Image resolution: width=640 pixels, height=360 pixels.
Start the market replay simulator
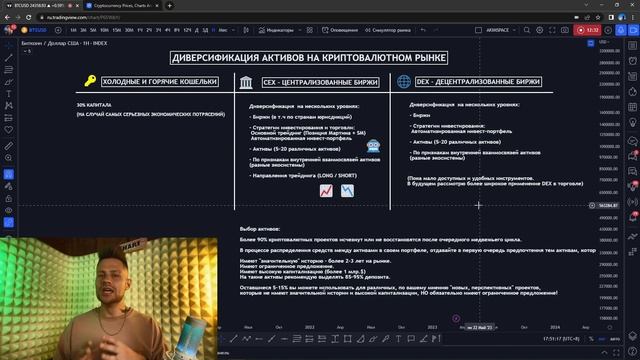tap(388, 30)
